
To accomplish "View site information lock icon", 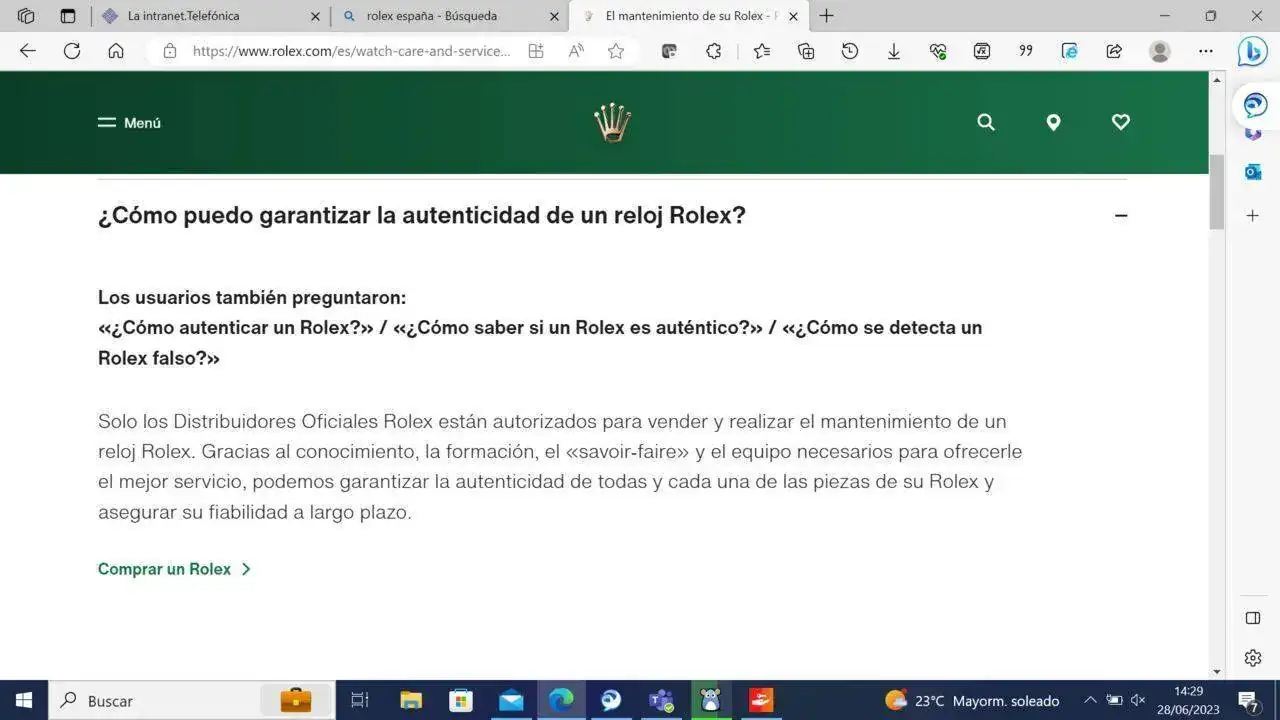I will (x=170, y=51).
